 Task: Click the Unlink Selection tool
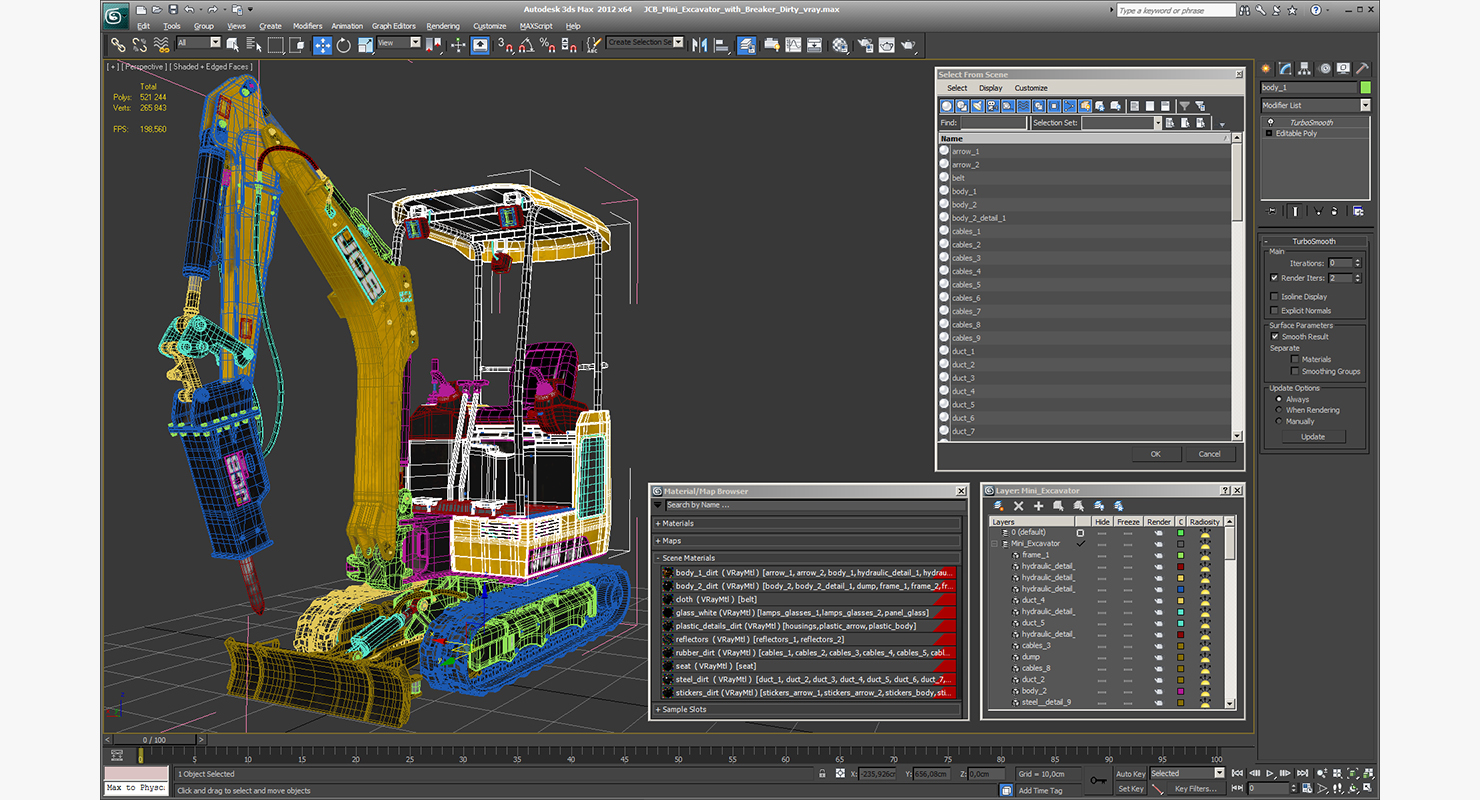click(x=140, y=45)
